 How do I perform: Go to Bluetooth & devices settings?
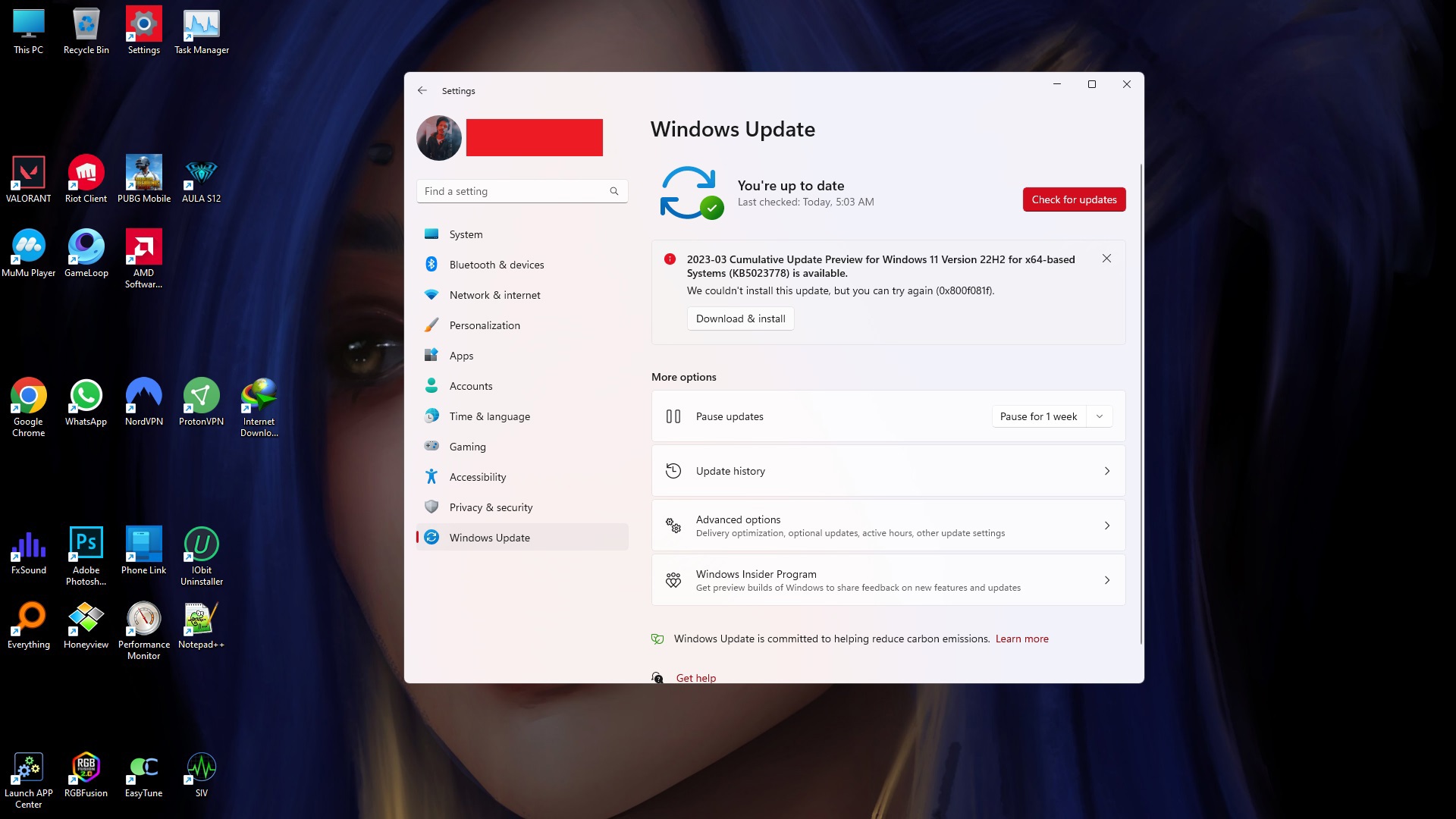point(522,265)
